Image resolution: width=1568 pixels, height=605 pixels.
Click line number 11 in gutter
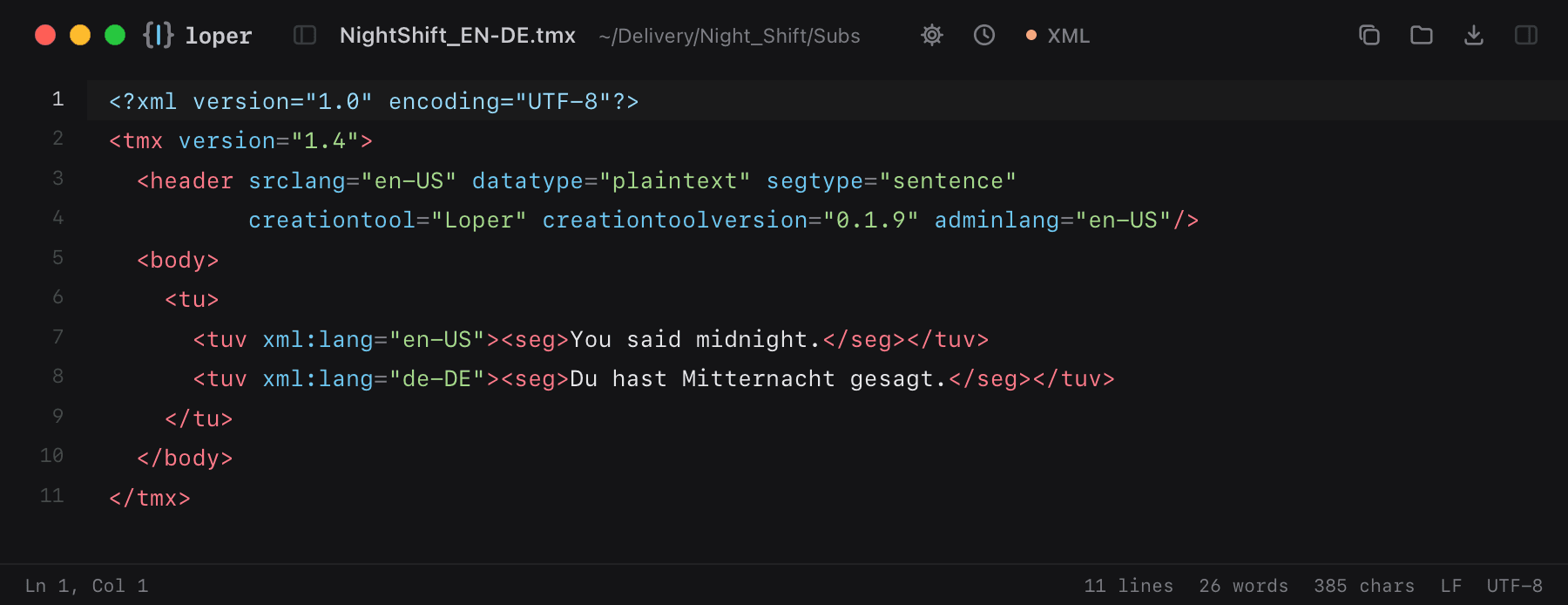click(52, 496)
